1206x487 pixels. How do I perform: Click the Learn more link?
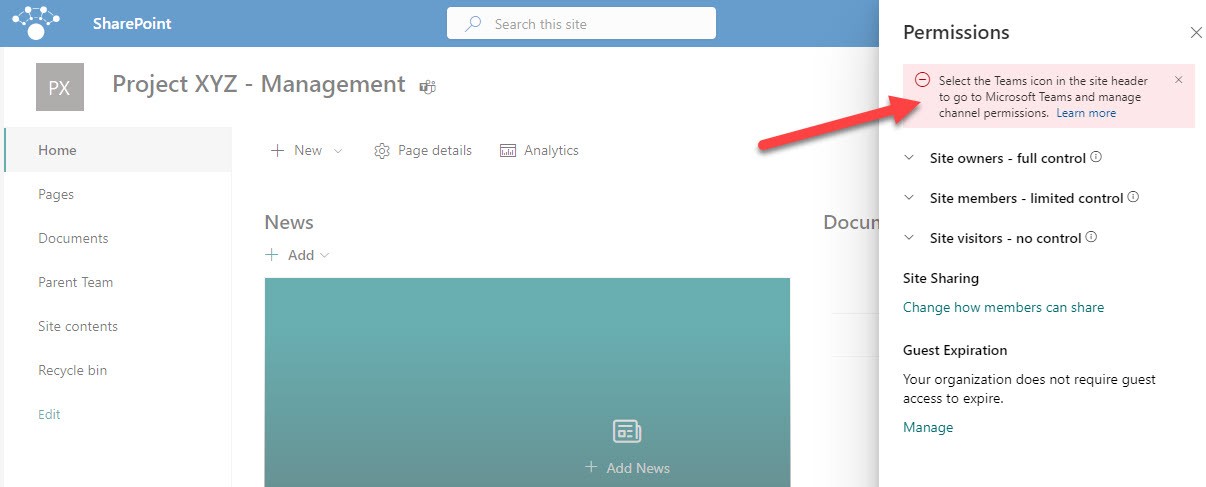pos(1086,113)
